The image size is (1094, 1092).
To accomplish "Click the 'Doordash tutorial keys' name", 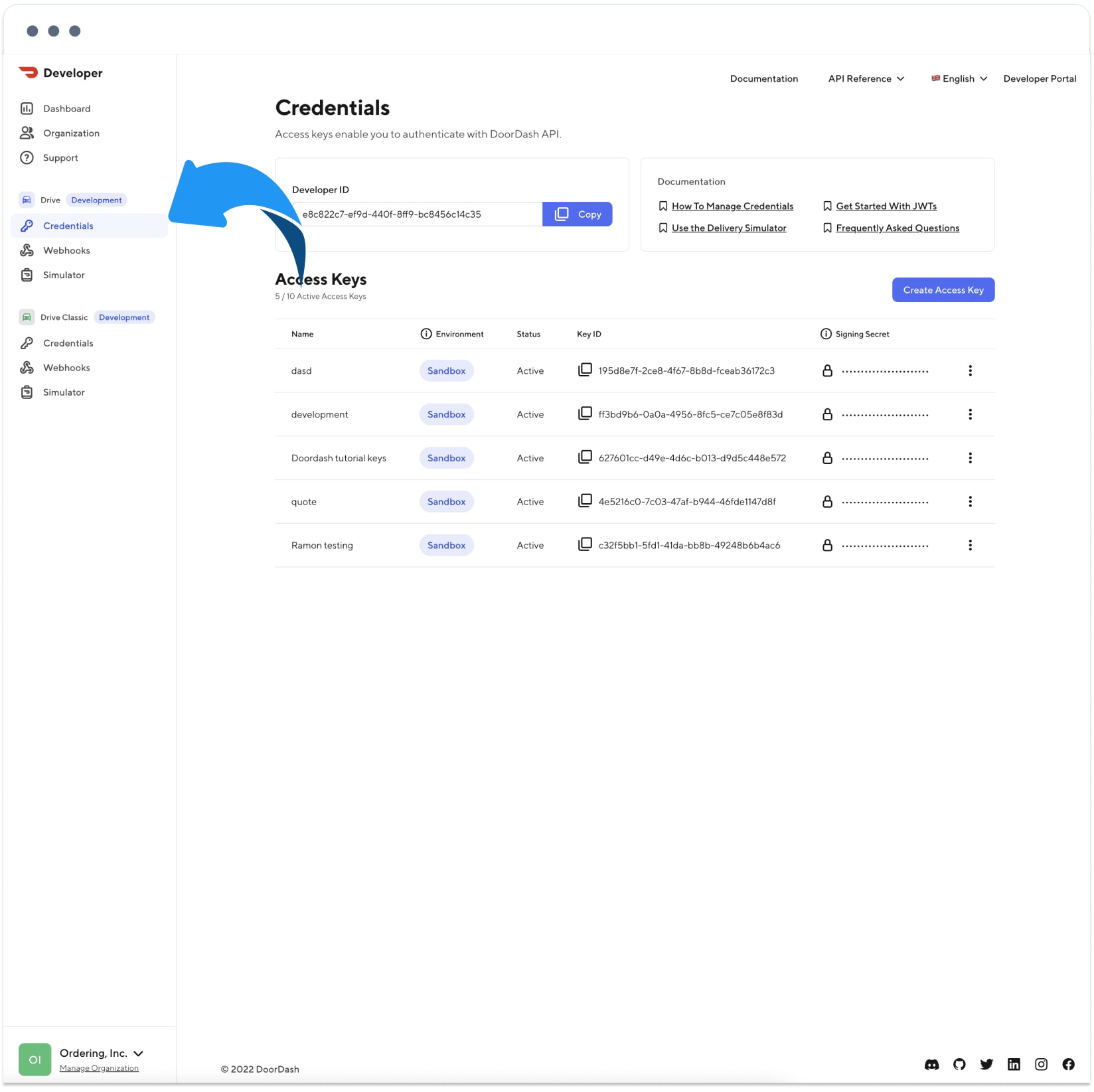I will click(x=339, y=458).
